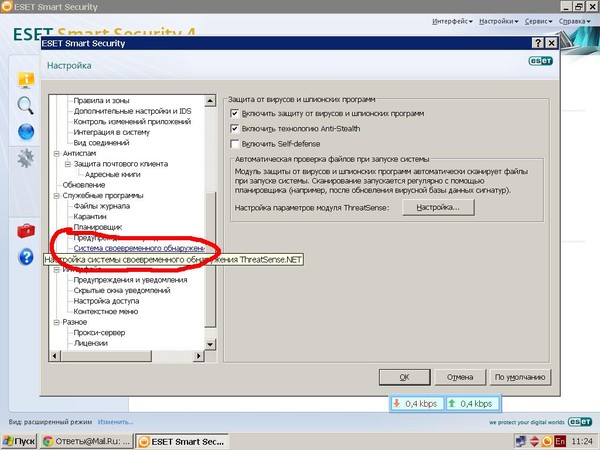Click the tree horizontal scrollbar left arrow
Image resolution: width=600 pixels, height=450 pixels.
coord(55,356)
